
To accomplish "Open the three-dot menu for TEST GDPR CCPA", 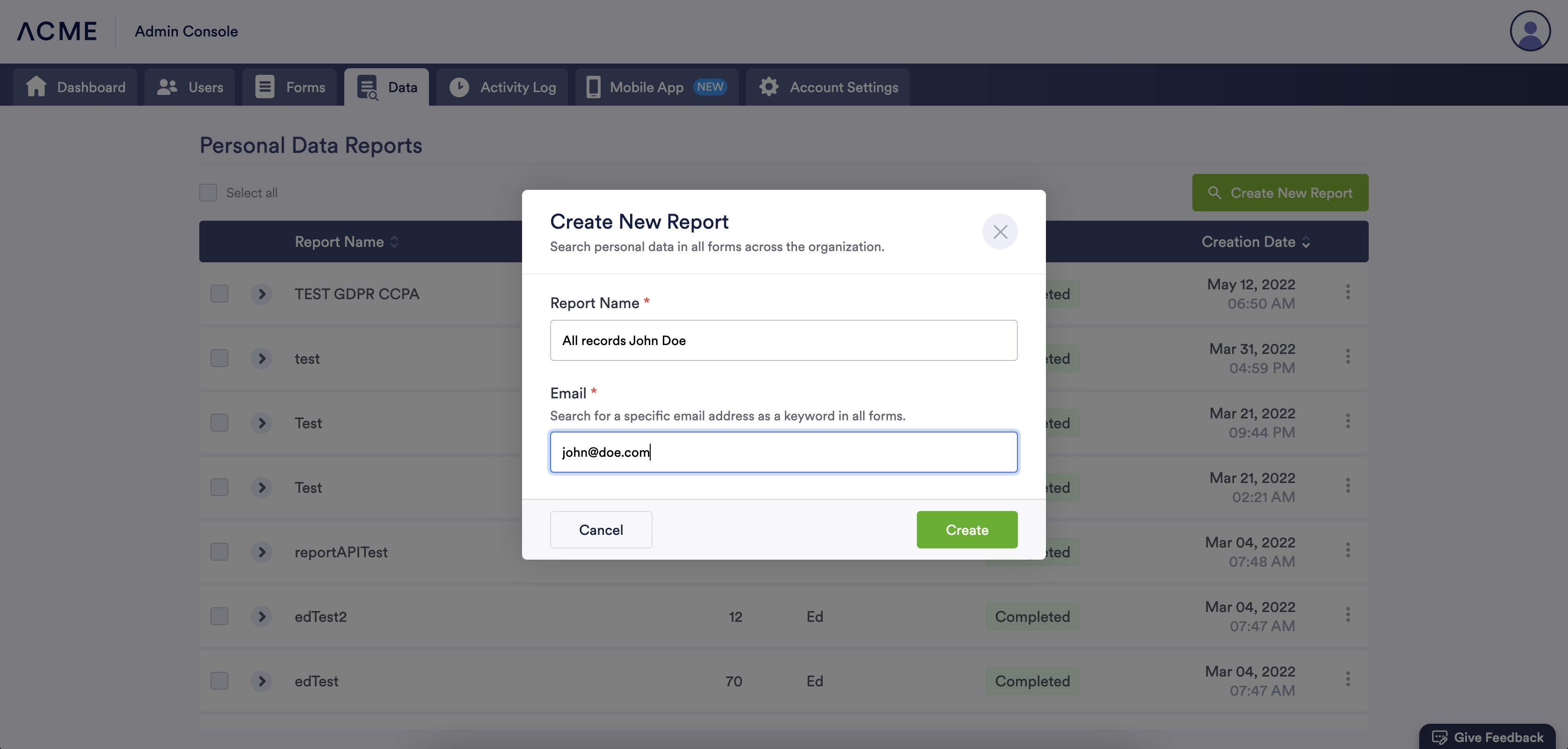I will coord(1348,292).
